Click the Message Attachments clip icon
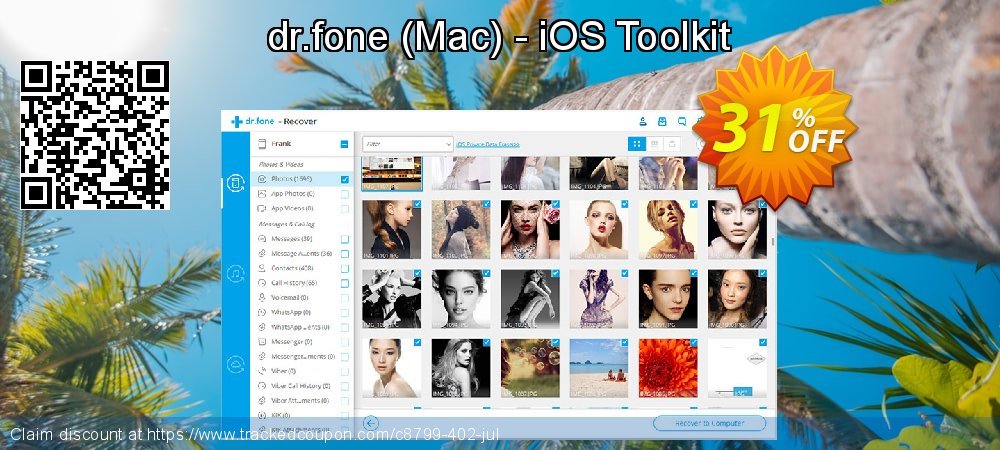Screen dimensions: 1000x450 [x=261, y=253]
